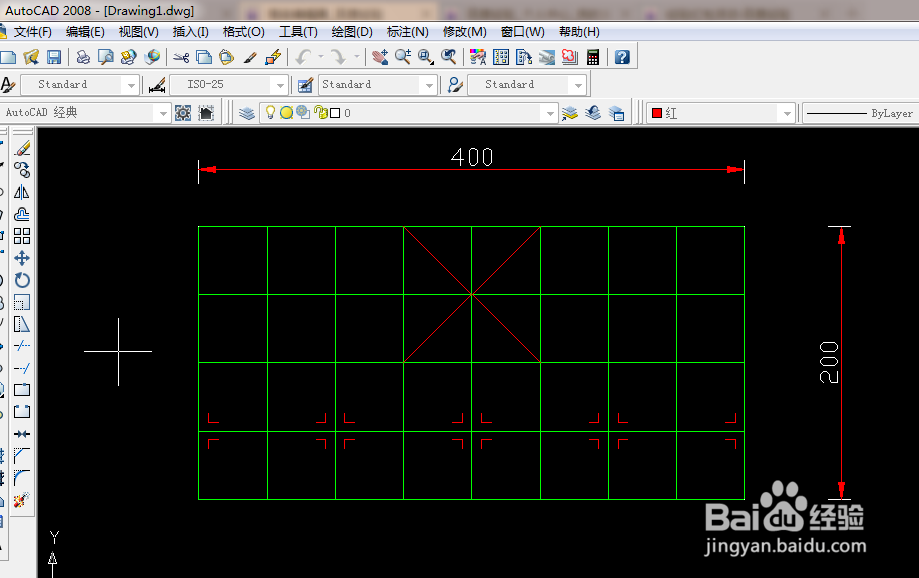Select the Move tool

click(x=22, y=258)
